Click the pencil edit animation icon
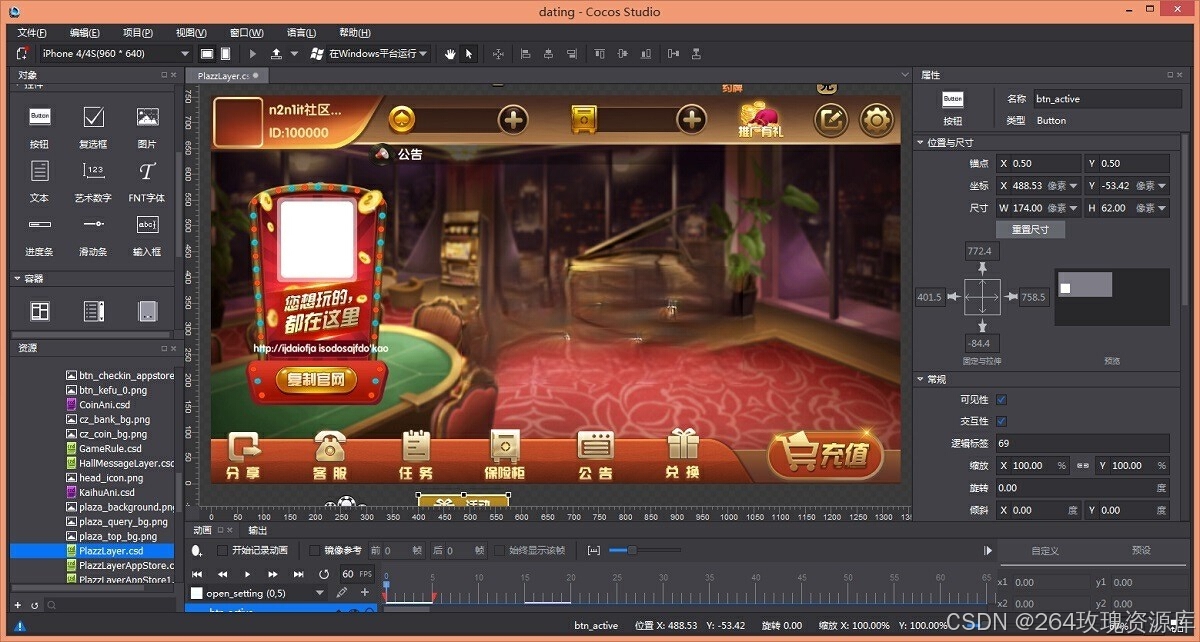1200x642 pixels. [x=342, y=593]
